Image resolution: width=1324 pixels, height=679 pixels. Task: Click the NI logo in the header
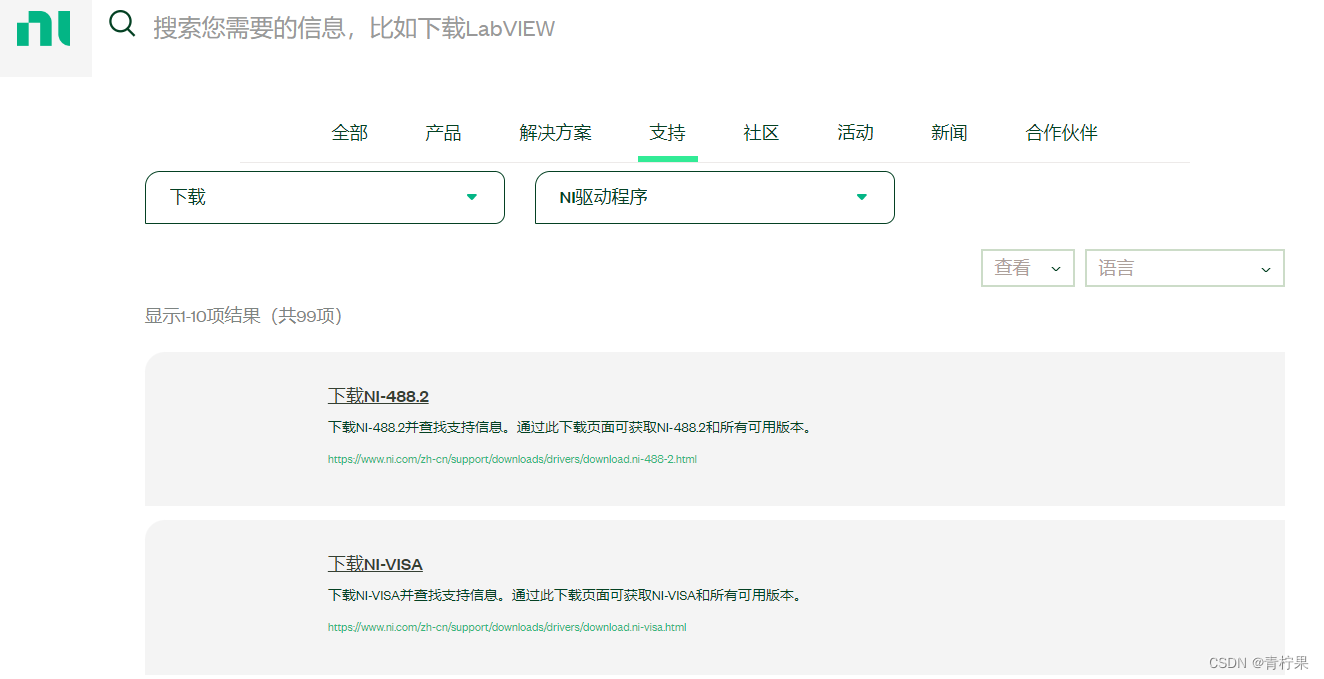point(44,28)
